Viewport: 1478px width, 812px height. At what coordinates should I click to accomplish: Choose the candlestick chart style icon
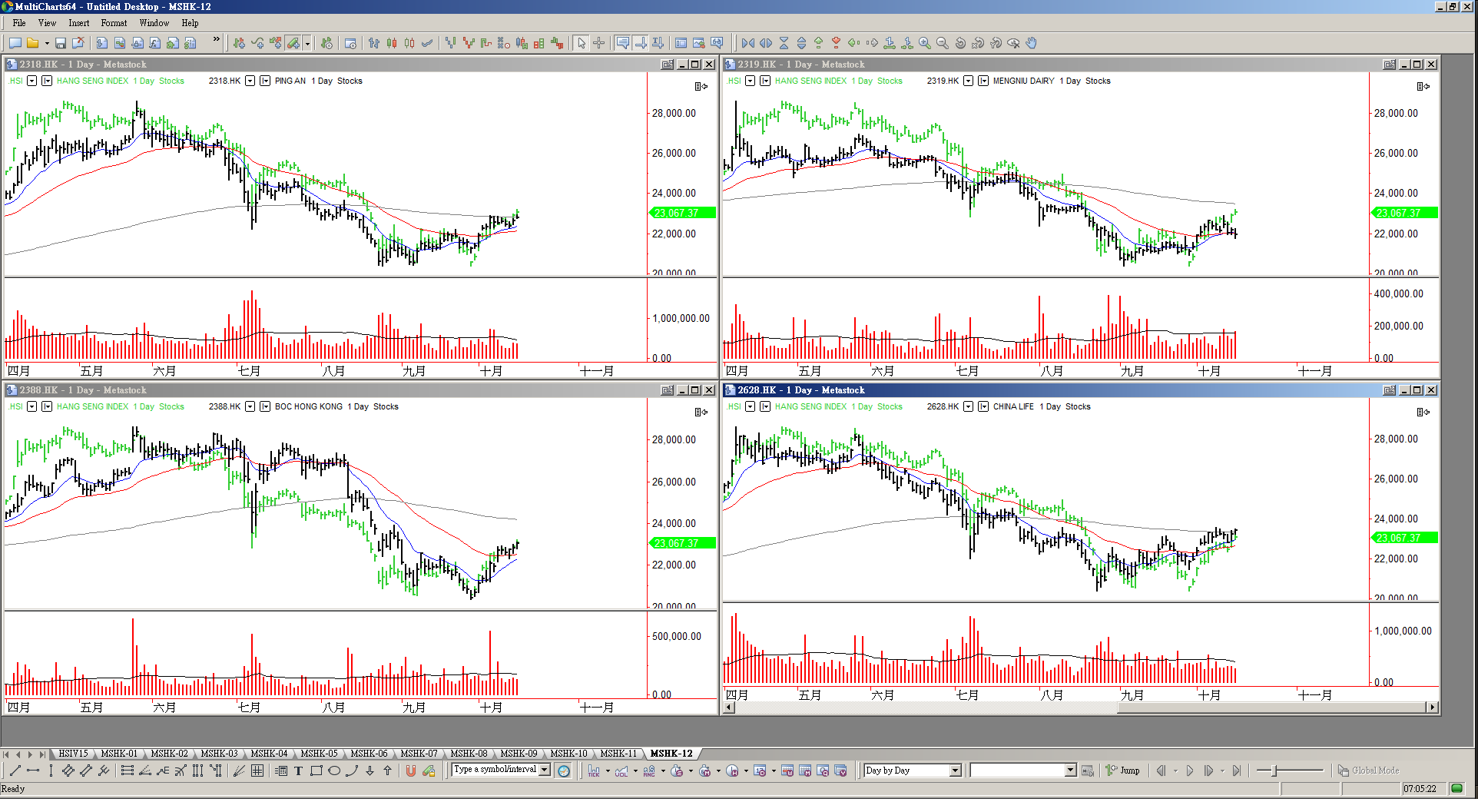point(392,43)
